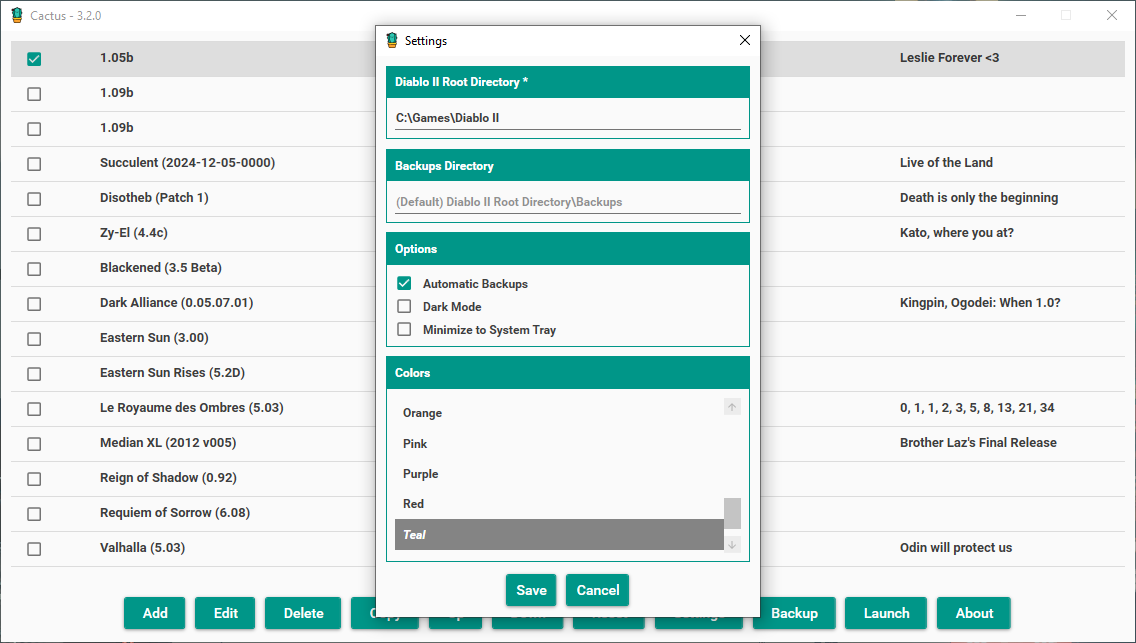Close the Settings dialog with the X
The image size is (1136, 643).
[745, 41]
